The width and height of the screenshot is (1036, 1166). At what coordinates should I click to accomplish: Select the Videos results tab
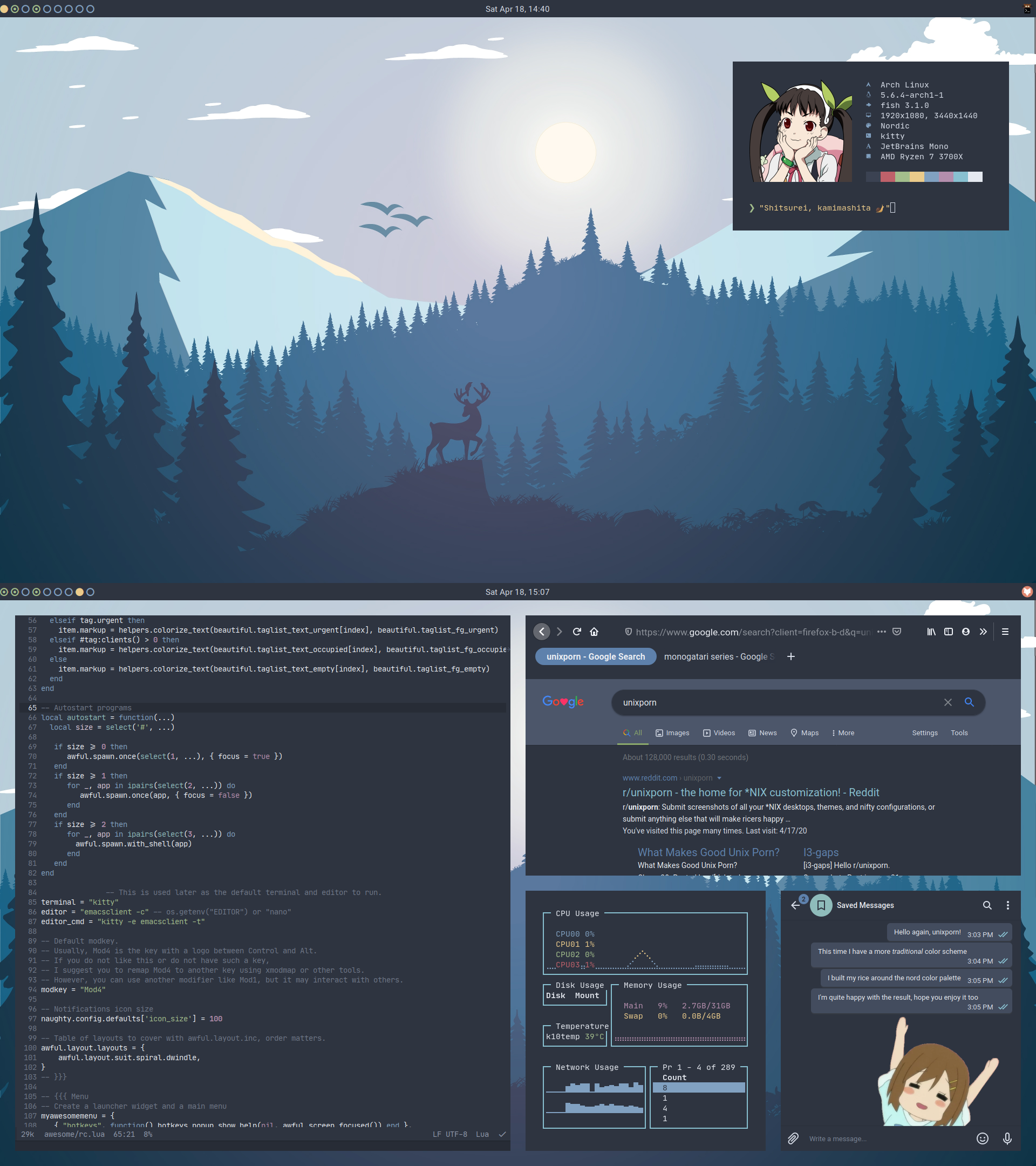click(719, 733)
